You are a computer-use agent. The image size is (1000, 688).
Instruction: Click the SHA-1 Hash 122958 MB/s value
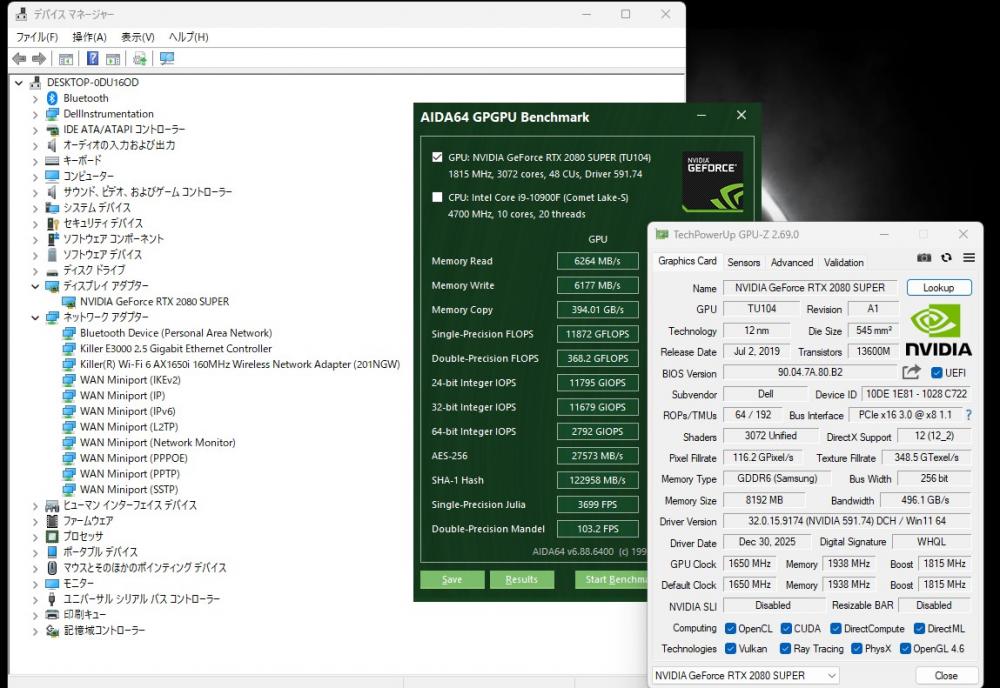coord(598,480)
